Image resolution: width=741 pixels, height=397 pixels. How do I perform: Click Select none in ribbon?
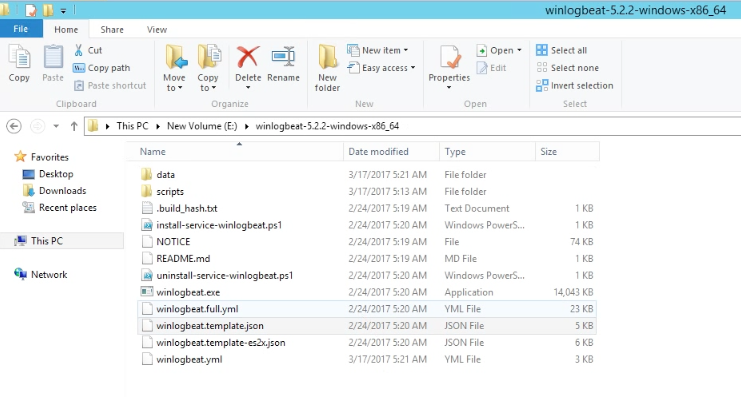(x=568, y=68)
